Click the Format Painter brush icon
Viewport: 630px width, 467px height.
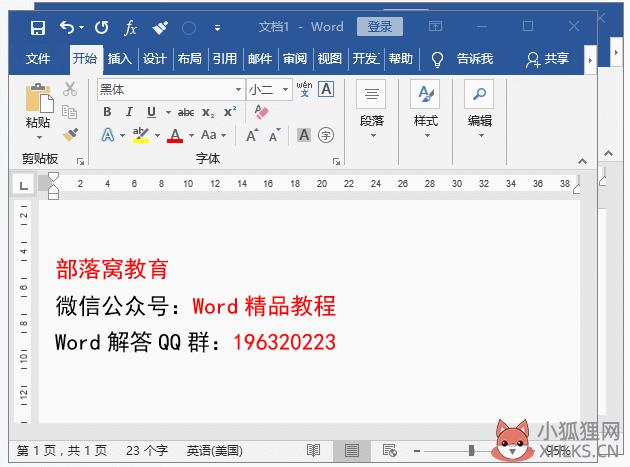[x=71, y=135]
